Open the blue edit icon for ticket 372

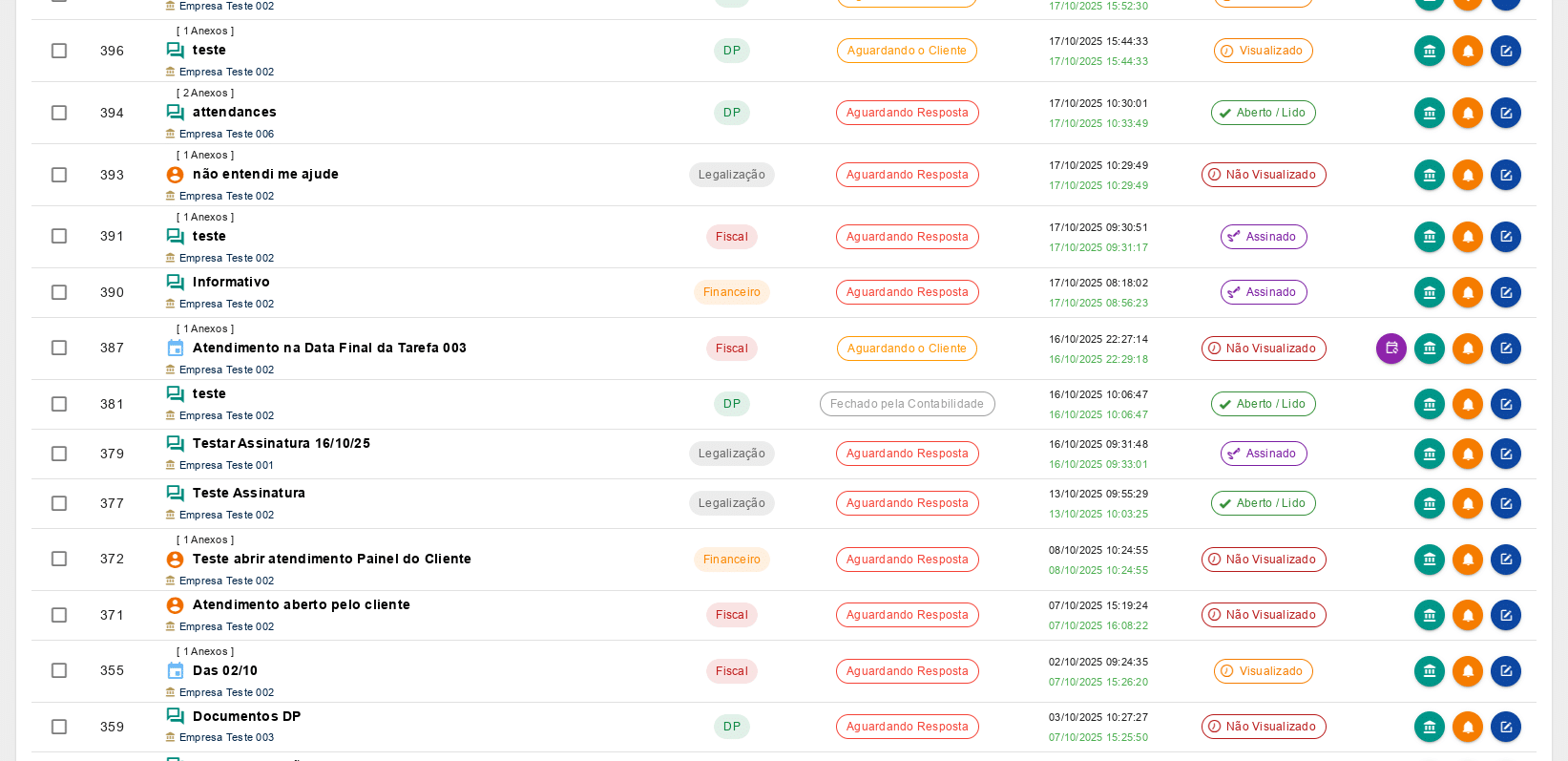[1506, 560]
